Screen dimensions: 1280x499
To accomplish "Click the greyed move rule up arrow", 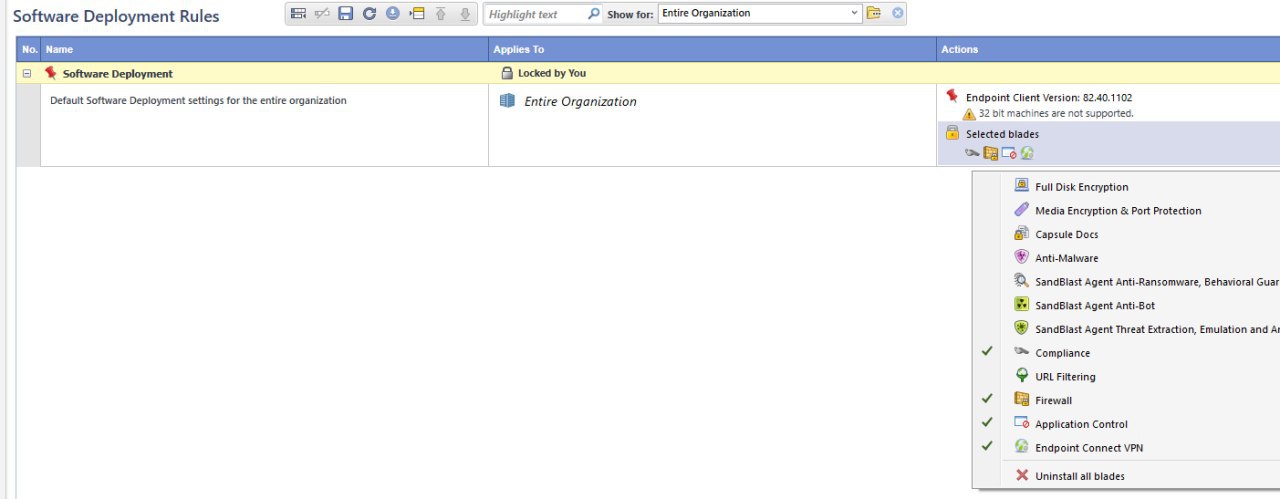I will point(440,14).
